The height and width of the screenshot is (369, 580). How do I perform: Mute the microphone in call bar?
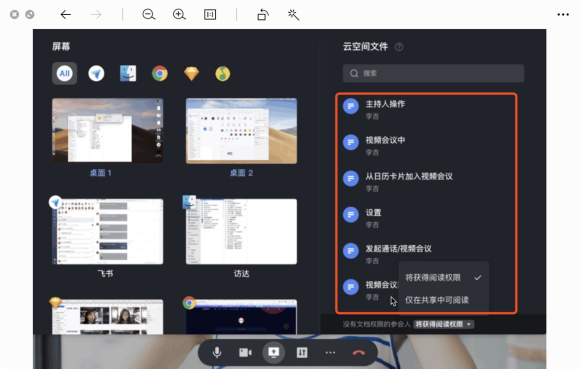click(x=217, y=352)
